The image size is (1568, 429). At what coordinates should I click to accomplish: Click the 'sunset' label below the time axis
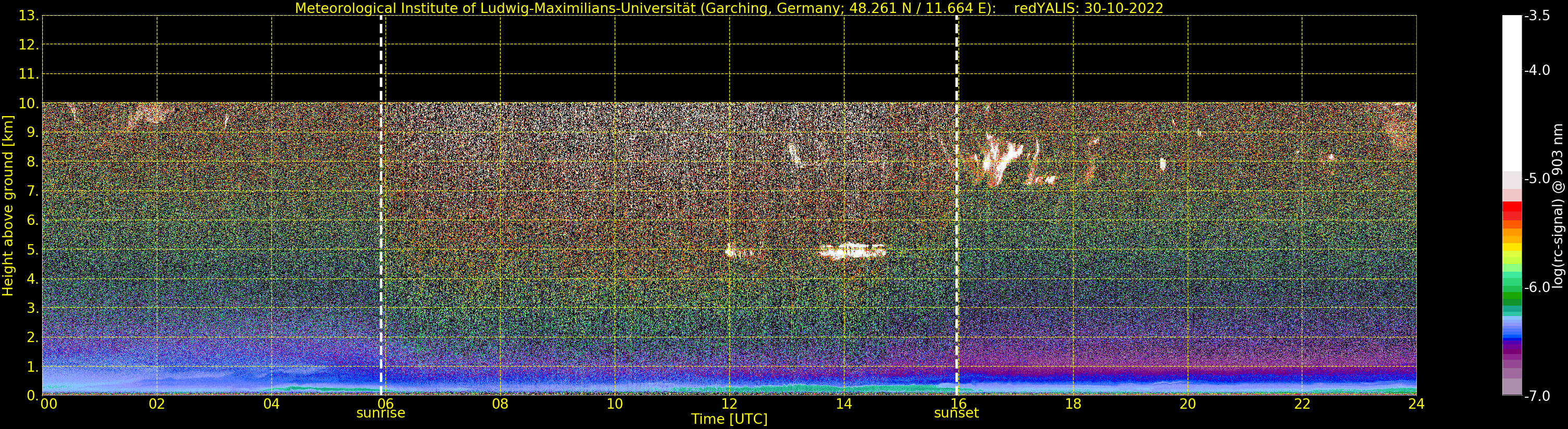pos(956,413)
